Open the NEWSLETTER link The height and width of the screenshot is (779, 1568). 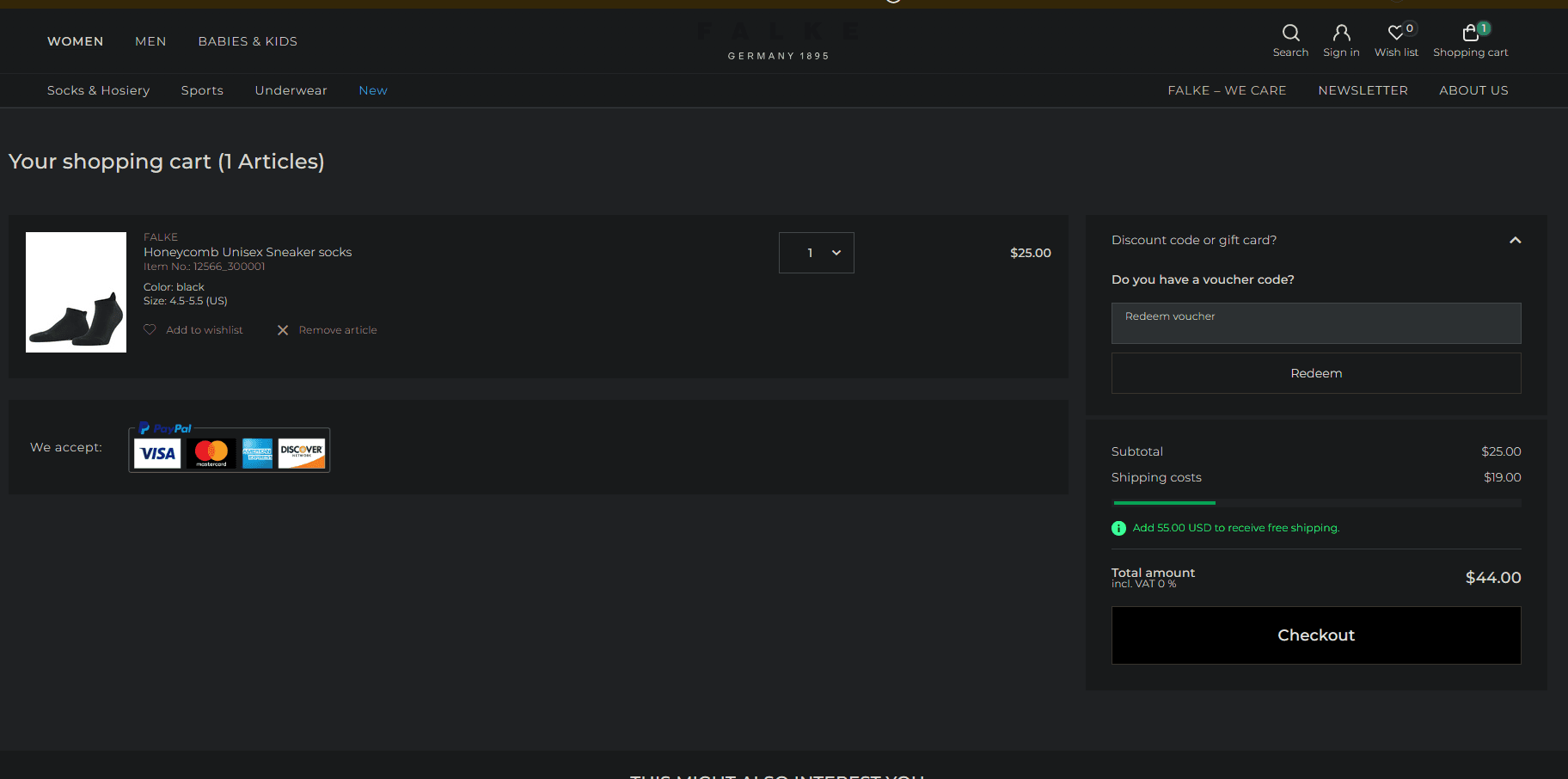tap(1363, 90)
